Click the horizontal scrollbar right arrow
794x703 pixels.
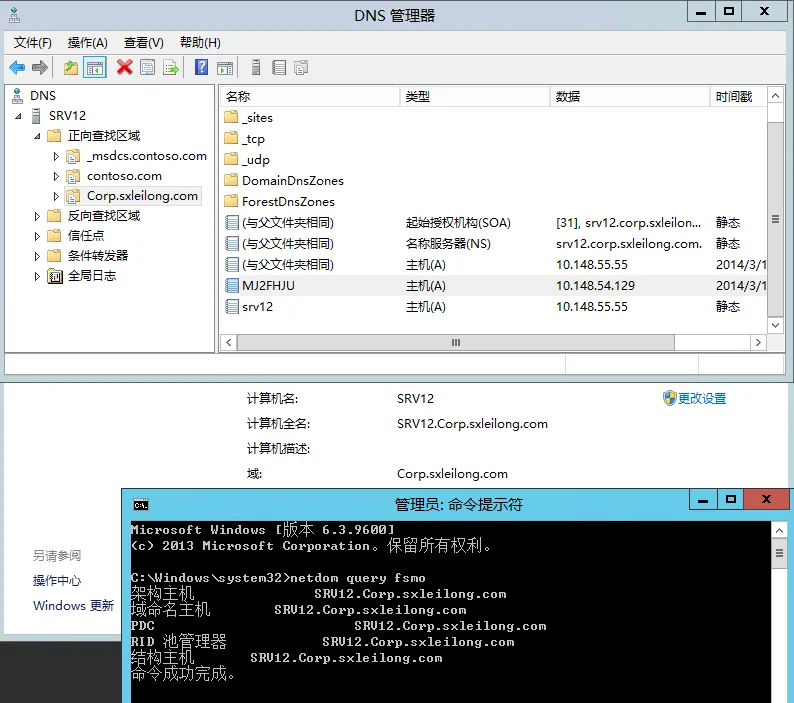(758, 342)
